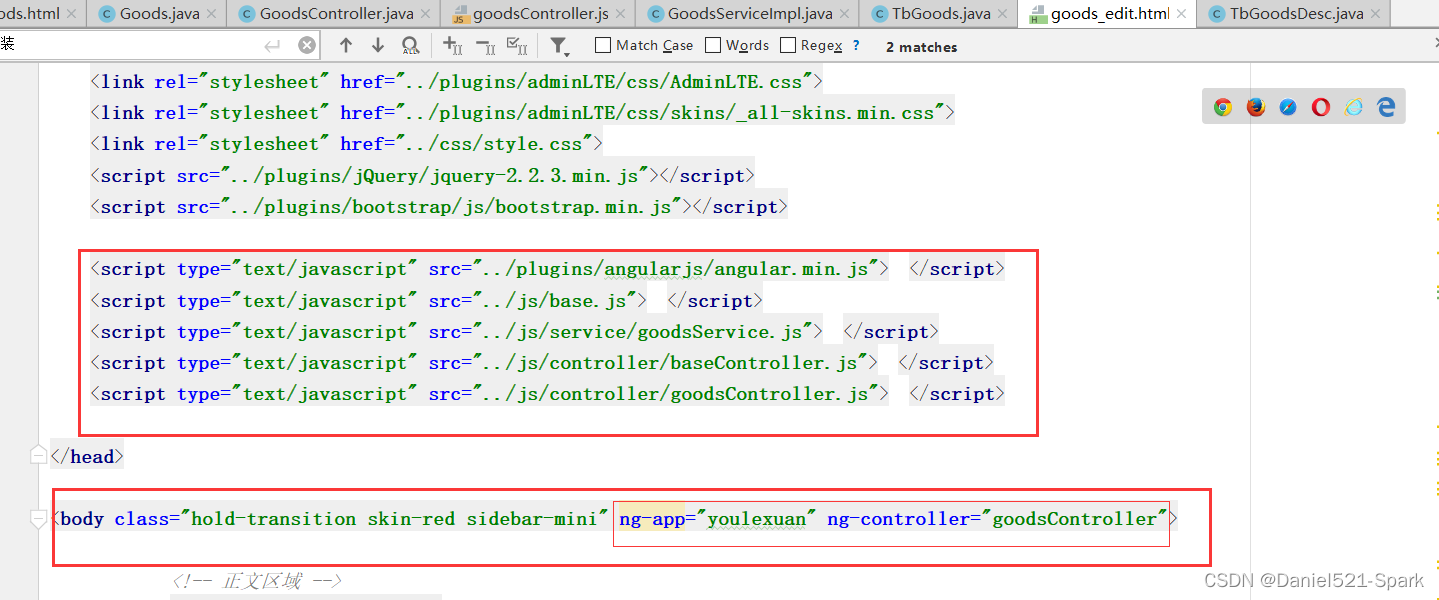Close the TbGoodsDesc.java tab
Image resolution: width=1439 pixels, height=600 pixels.
[x=1377, y=14]
